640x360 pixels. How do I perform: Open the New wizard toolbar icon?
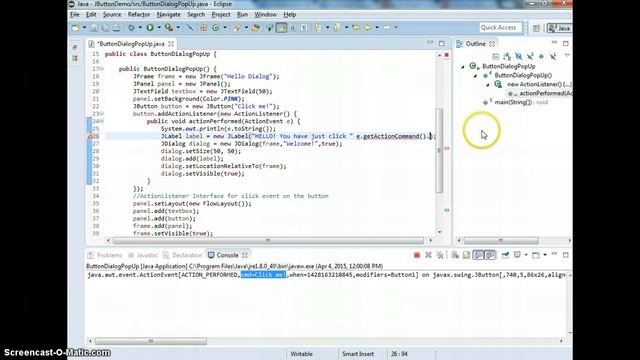tap(76, 28)
